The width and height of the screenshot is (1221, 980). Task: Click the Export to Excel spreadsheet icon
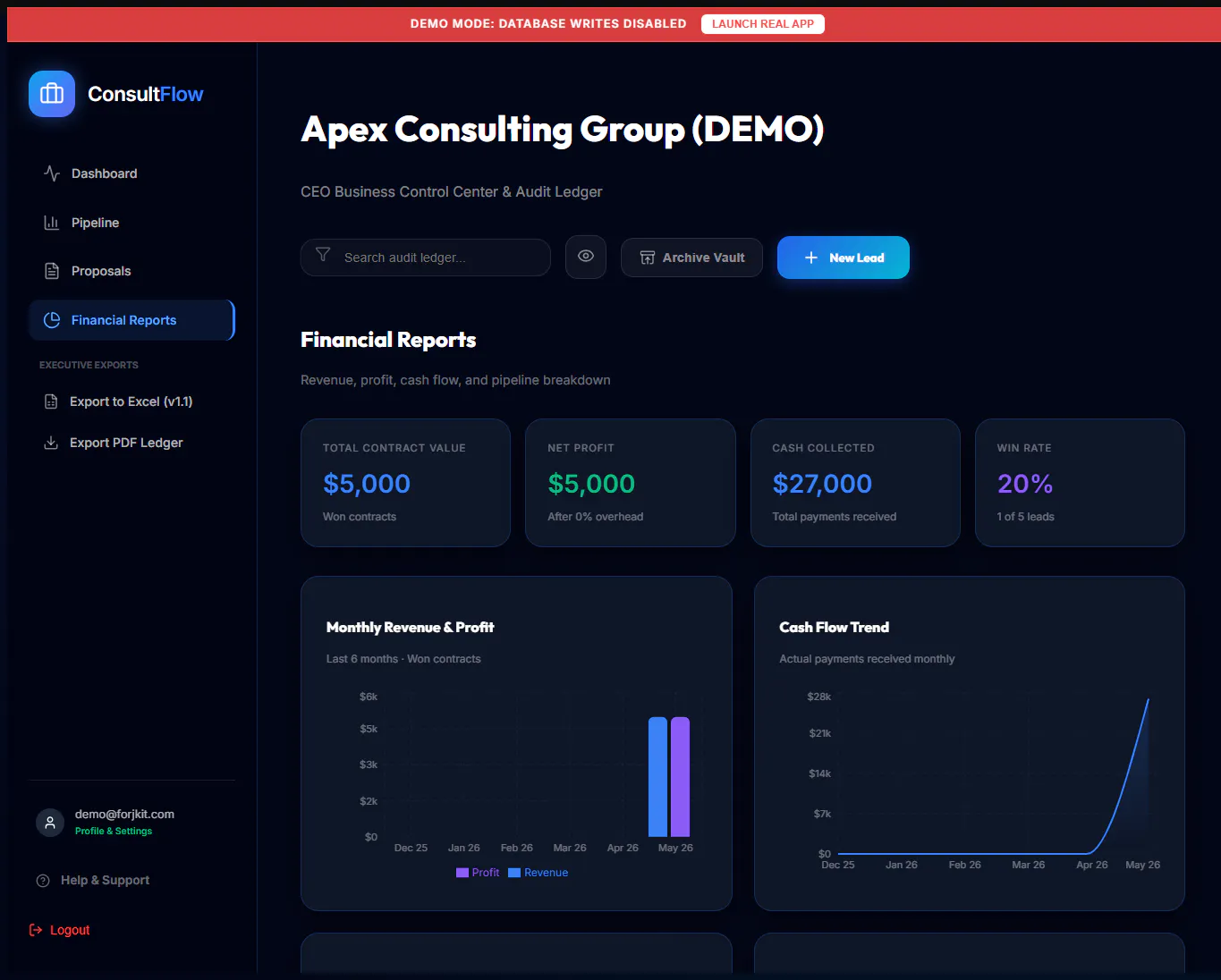[x=51, y=401]
